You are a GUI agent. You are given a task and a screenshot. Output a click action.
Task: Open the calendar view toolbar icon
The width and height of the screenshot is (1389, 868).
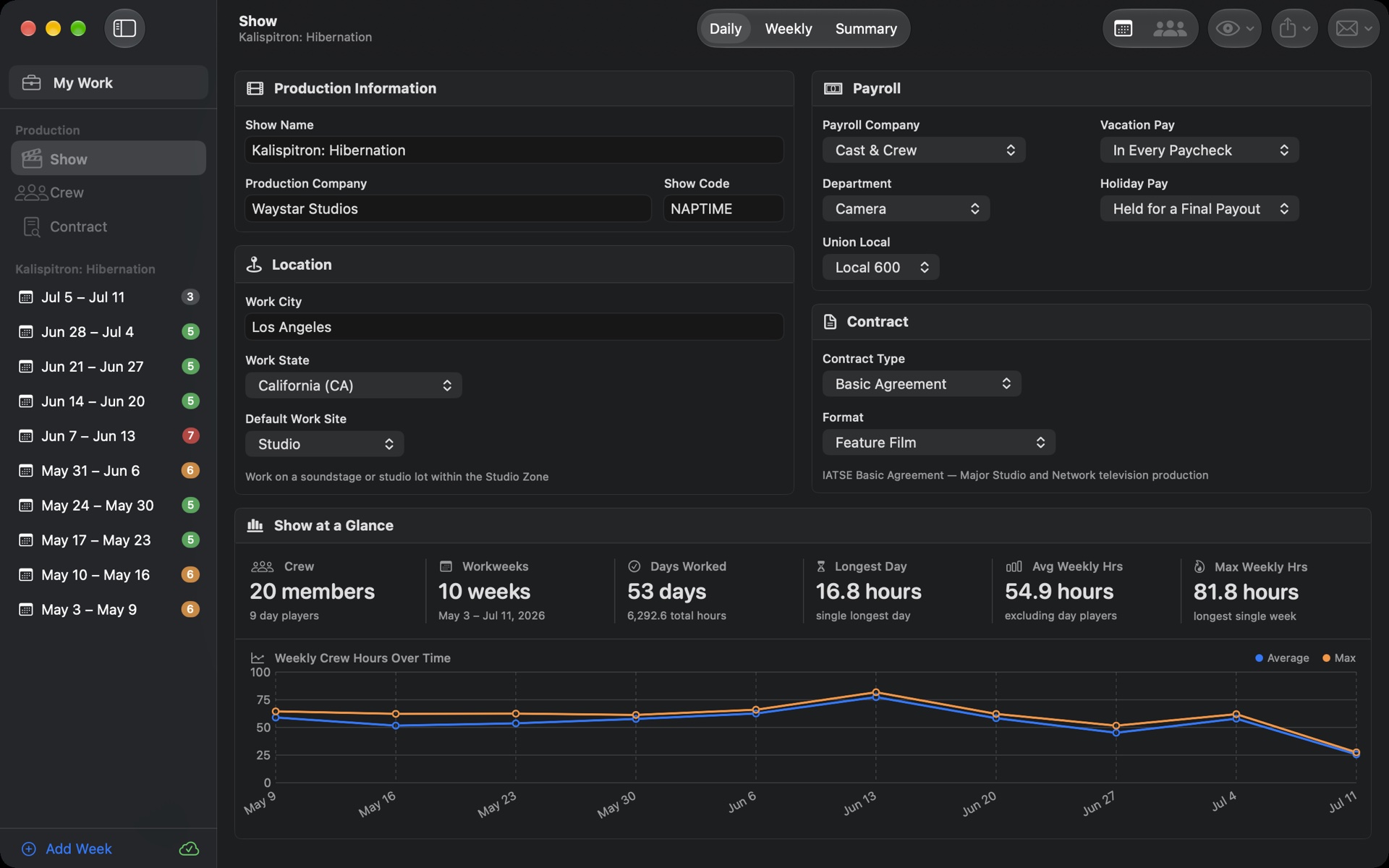(x=1123, y=28)
